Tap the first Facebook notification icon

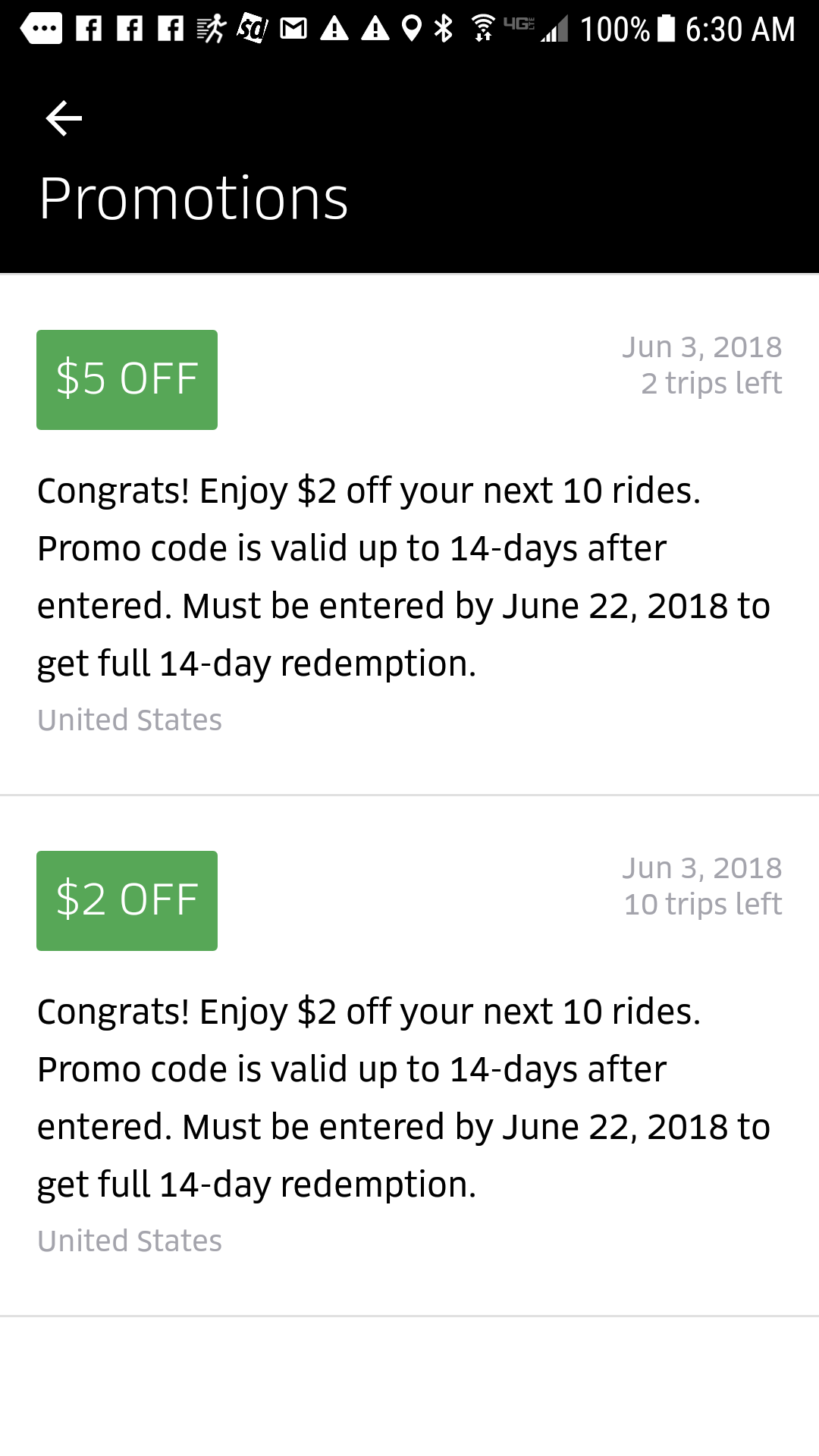coord(89,30)
